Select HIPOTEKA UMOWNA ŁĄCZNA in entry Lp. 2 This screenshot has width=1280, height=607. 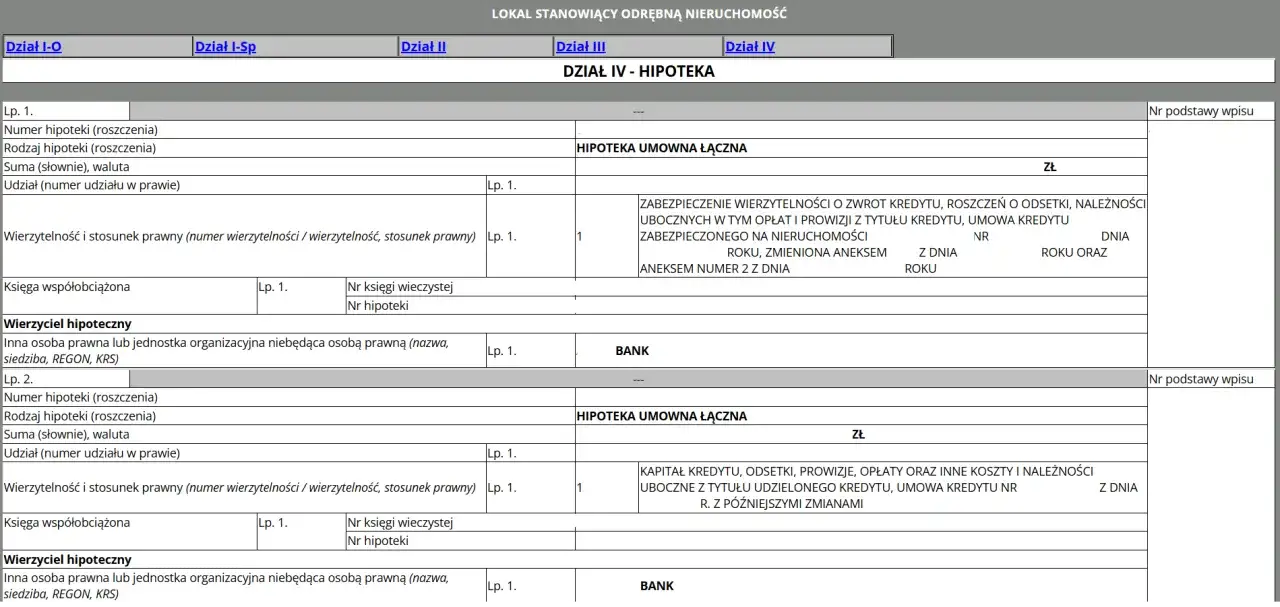coord(661,416)
